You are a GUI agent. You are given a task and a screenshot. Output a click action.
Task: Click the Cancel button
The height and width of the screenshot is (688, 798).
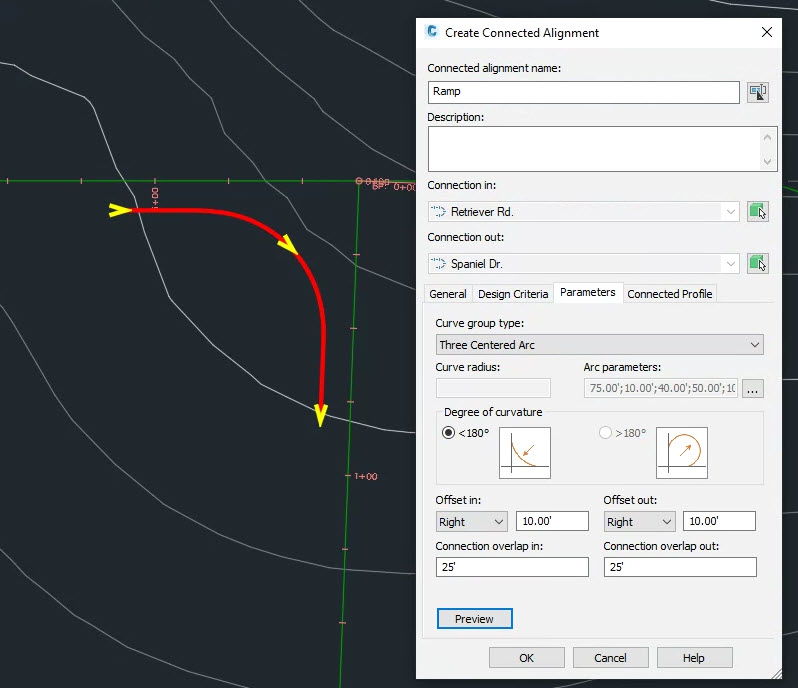(611, 658)
